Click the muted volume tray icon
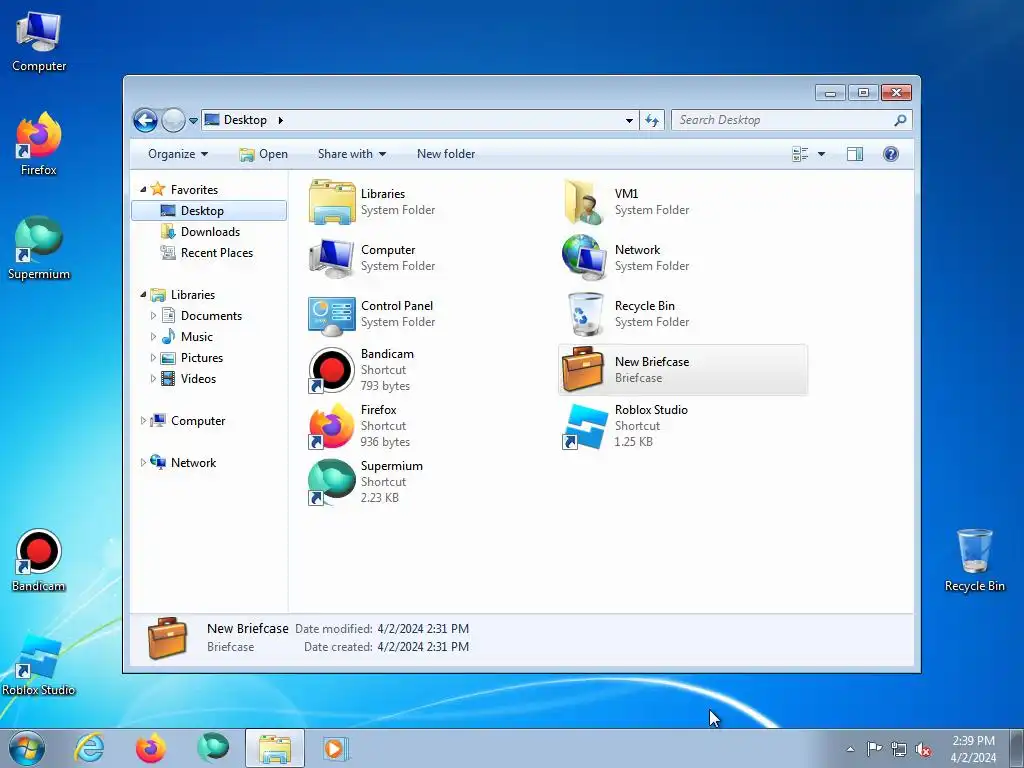 click(923, 749)
